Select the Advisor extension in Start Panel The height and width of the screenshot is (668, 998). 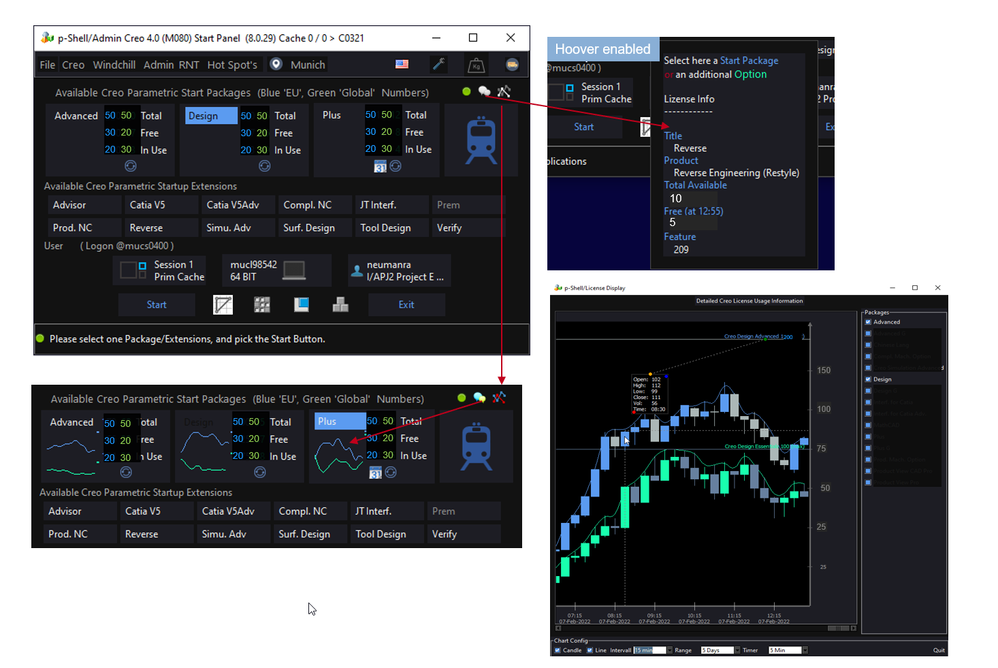click(x=84, y=205)
